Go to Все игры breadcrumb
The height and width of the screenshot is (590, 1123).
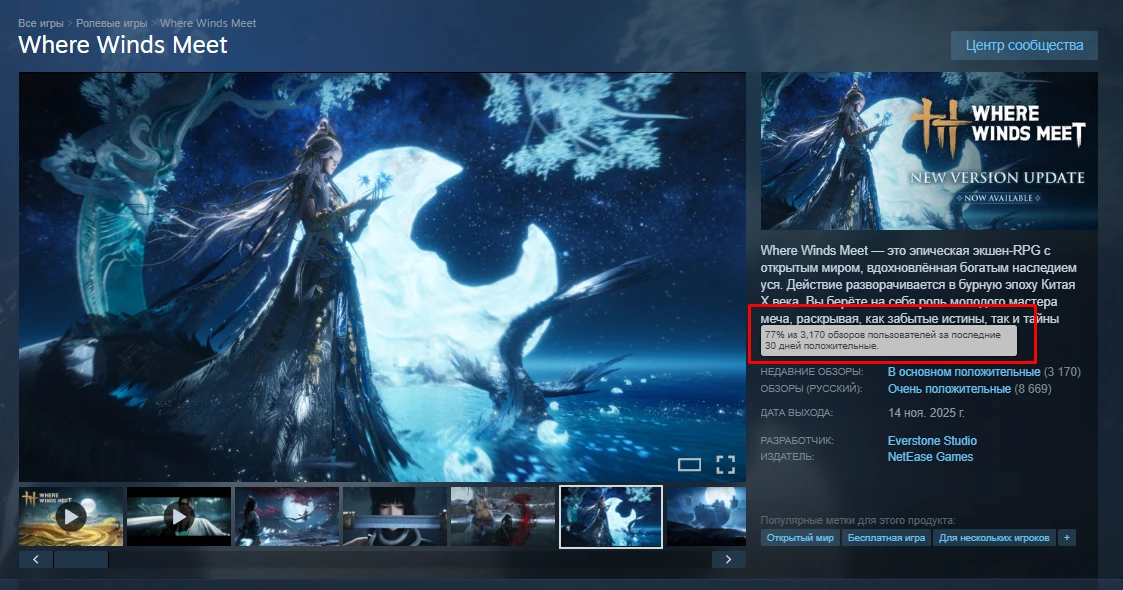(41, 23)
